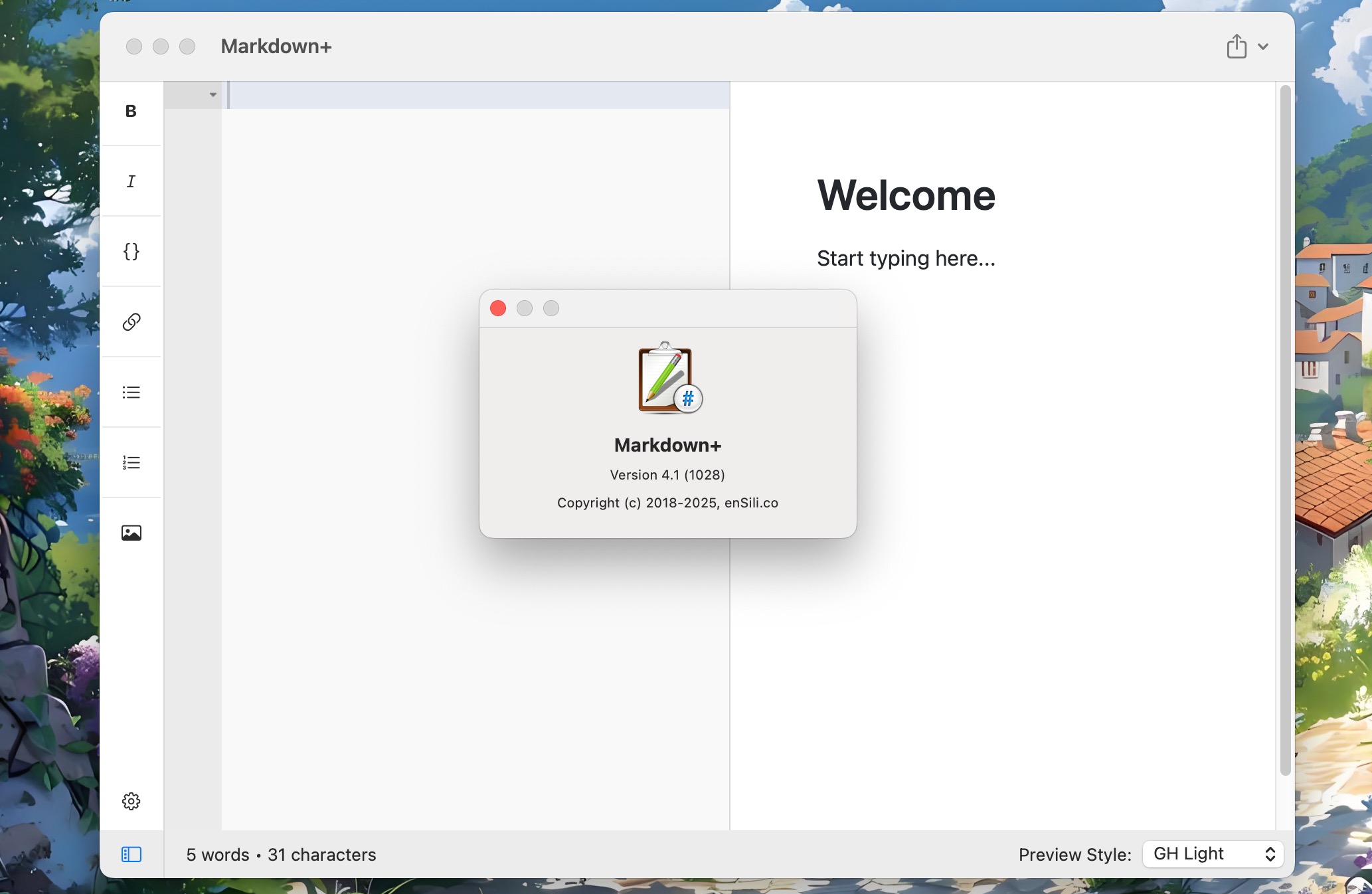
Task: Click the Version 4.1 (1028) text
Action: [x=667, y=475]
